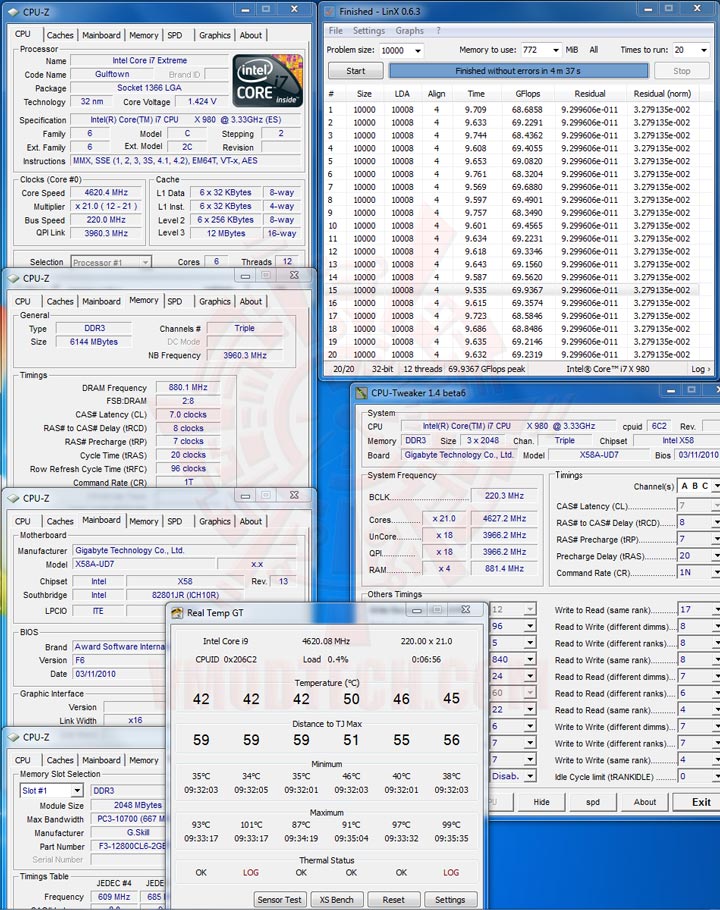Open the Times to run dropdown
720x910 pixels.
tap(704, 50)
